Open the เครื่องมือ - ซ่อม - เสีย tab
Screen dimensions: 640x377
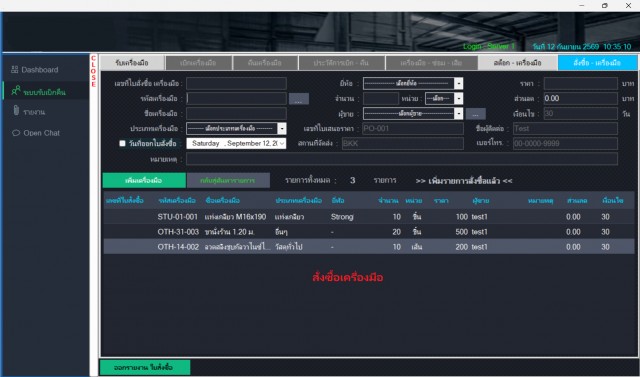tap(431, 63)
